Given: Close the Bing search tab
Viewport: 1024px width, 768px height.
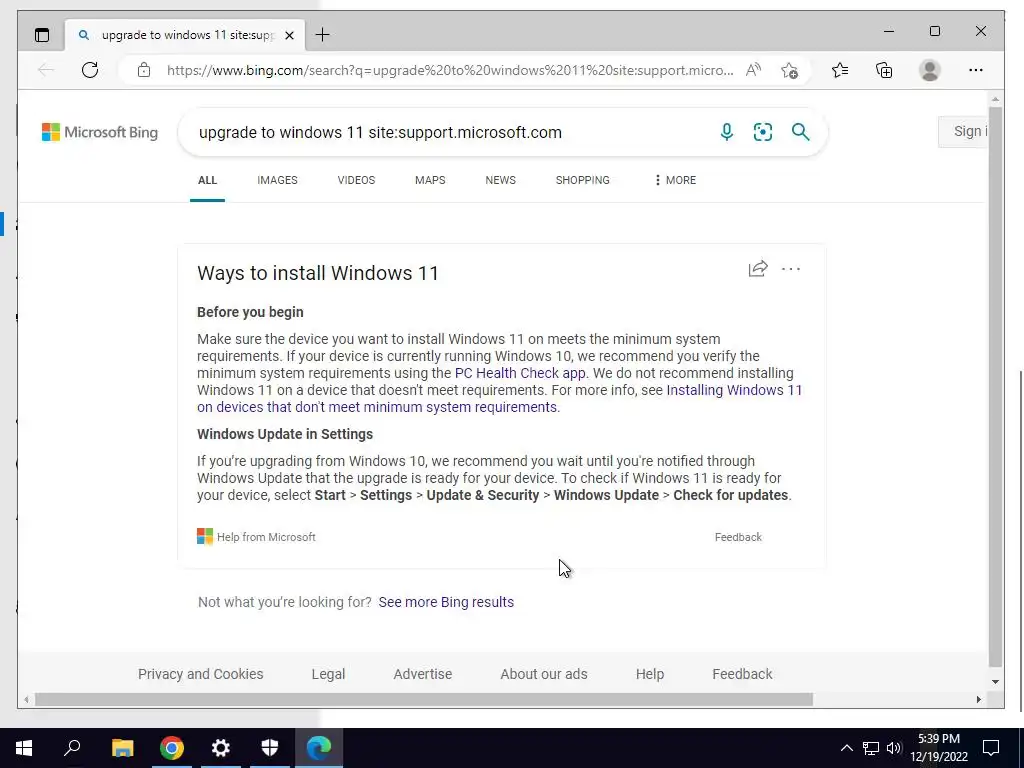Looking at the screenshot, I should tap(290, 35).
